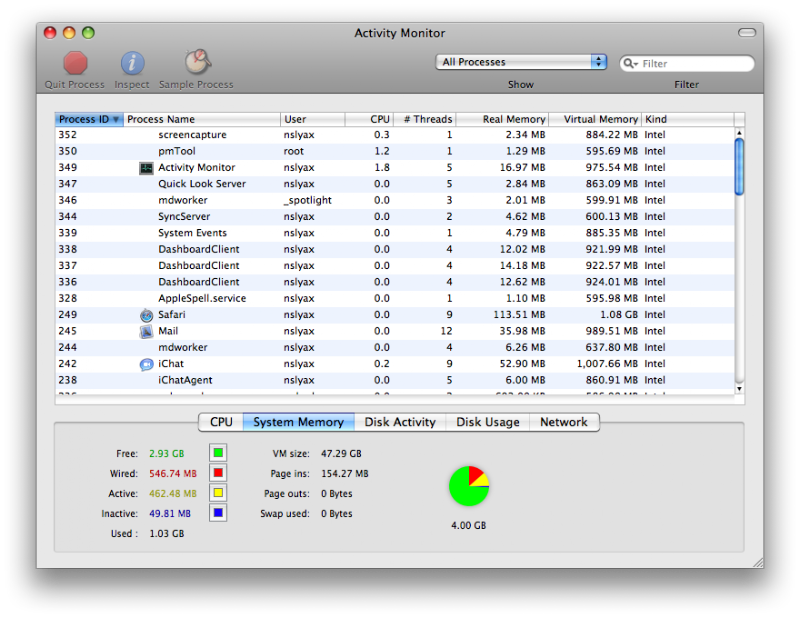Screen dimensions: 800x618
Task: Click the Sample Process icon
Action: (197, 62)
